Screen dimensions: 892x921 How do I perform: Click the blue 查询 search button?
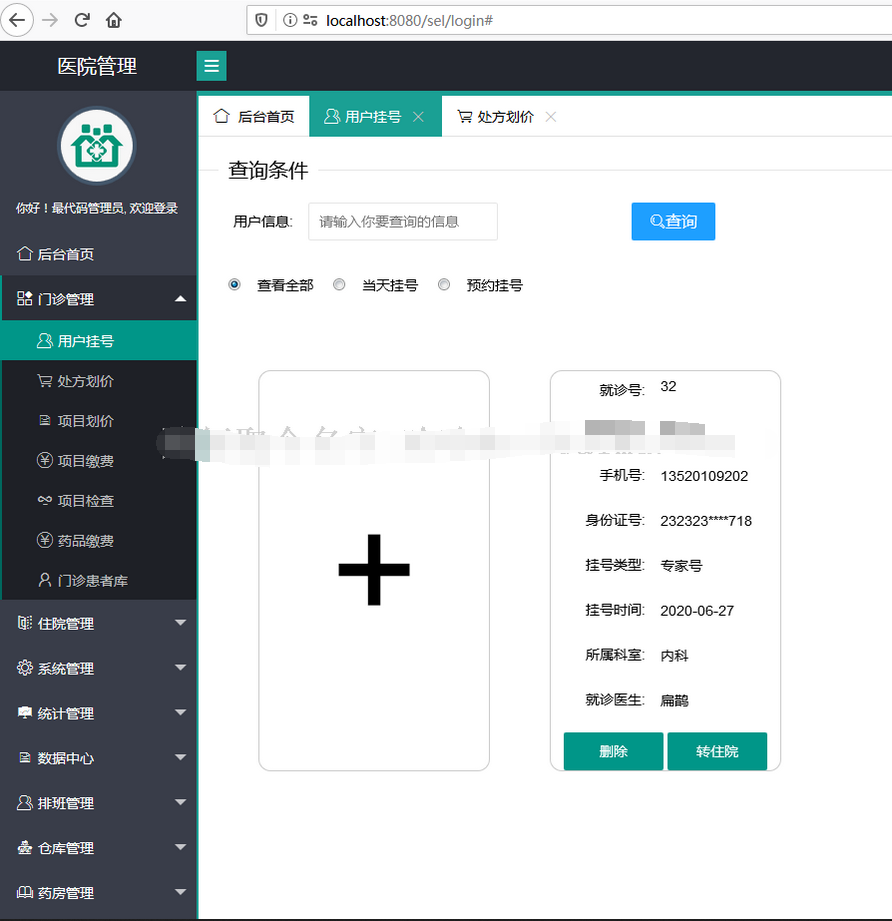[x=673, y=221]
